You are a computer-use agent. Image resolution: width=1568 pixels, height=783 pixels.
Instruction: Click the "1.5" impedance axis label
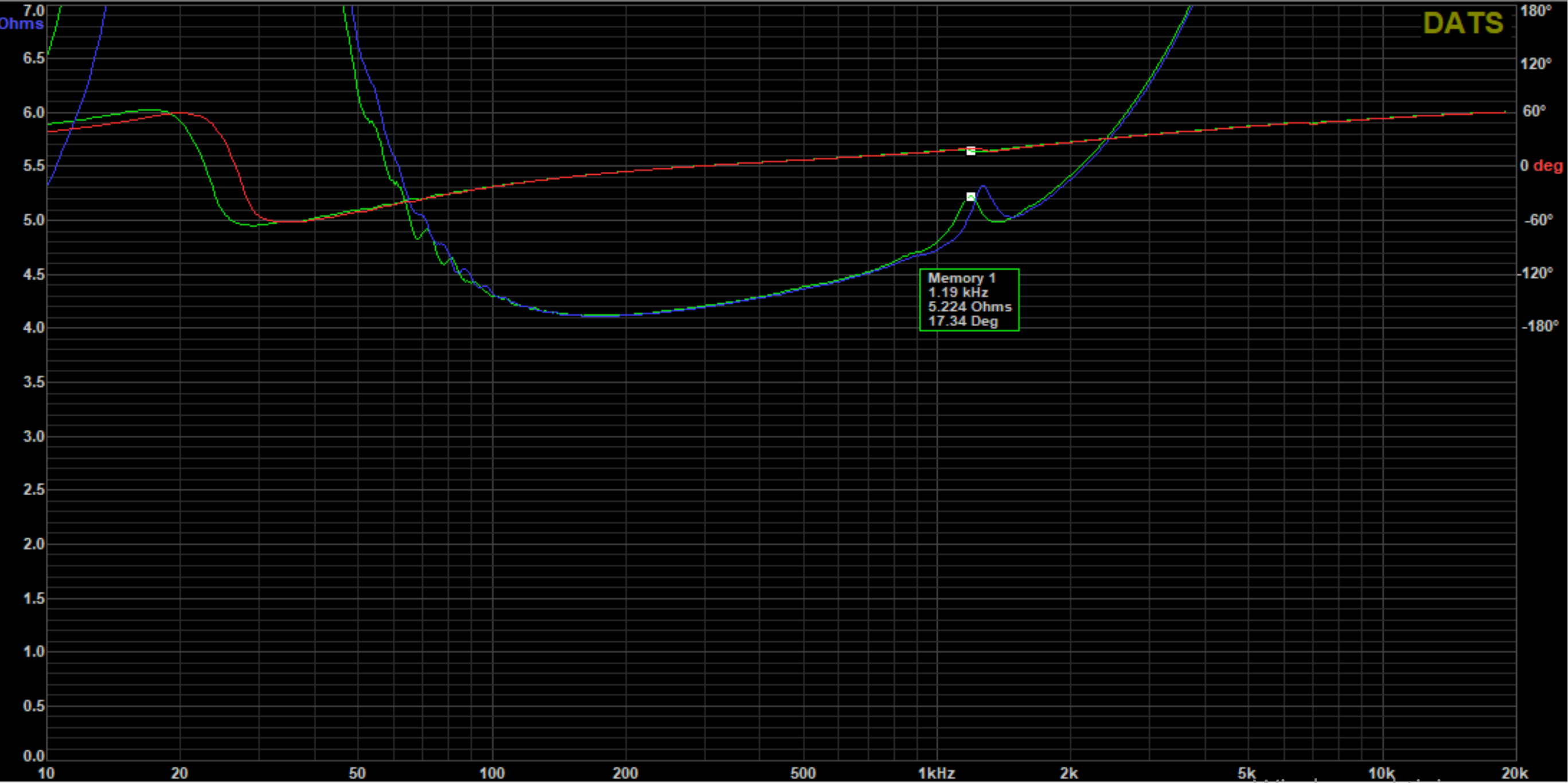pos(33,598)
